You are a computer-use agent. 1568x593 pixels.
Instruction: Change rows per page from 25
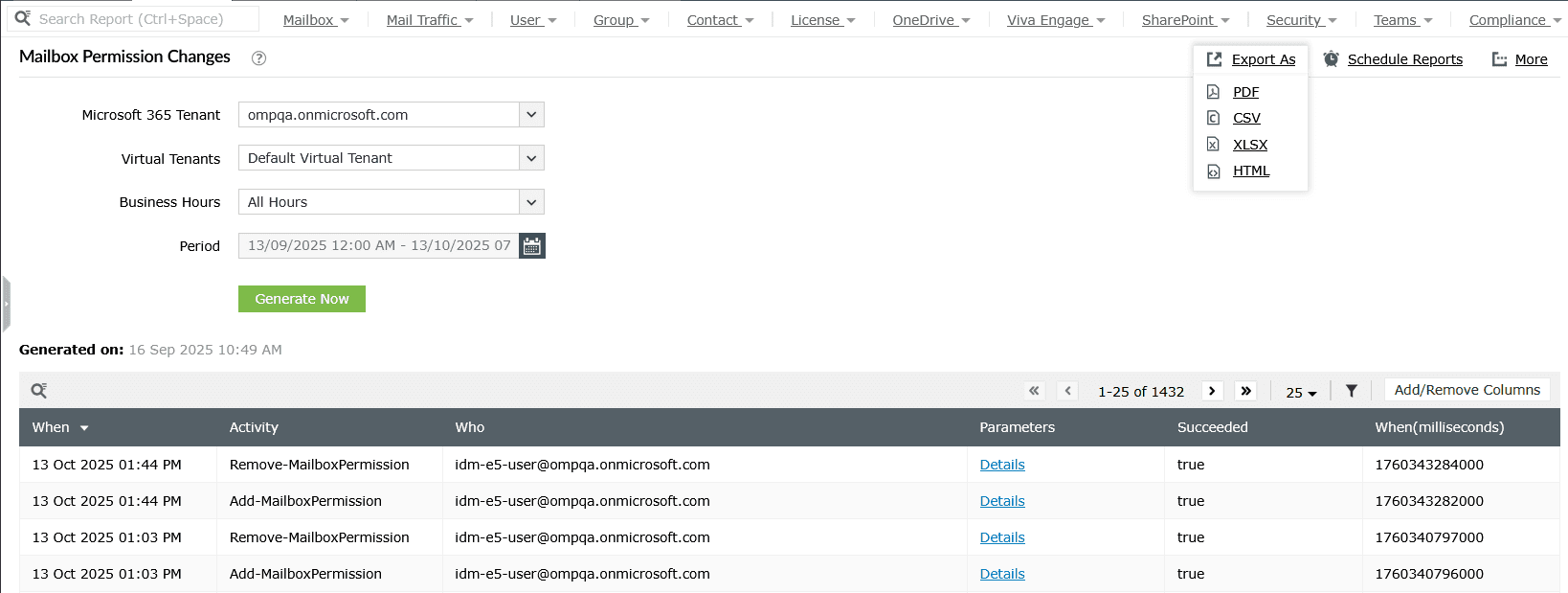(x=1301, y=393)
